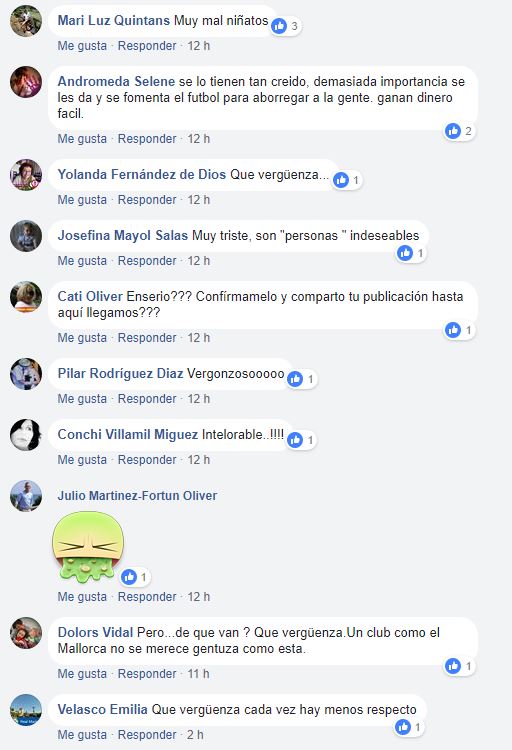Click the vomiting green face sticker
The image size is (512, 750).
tap(88, 547)
